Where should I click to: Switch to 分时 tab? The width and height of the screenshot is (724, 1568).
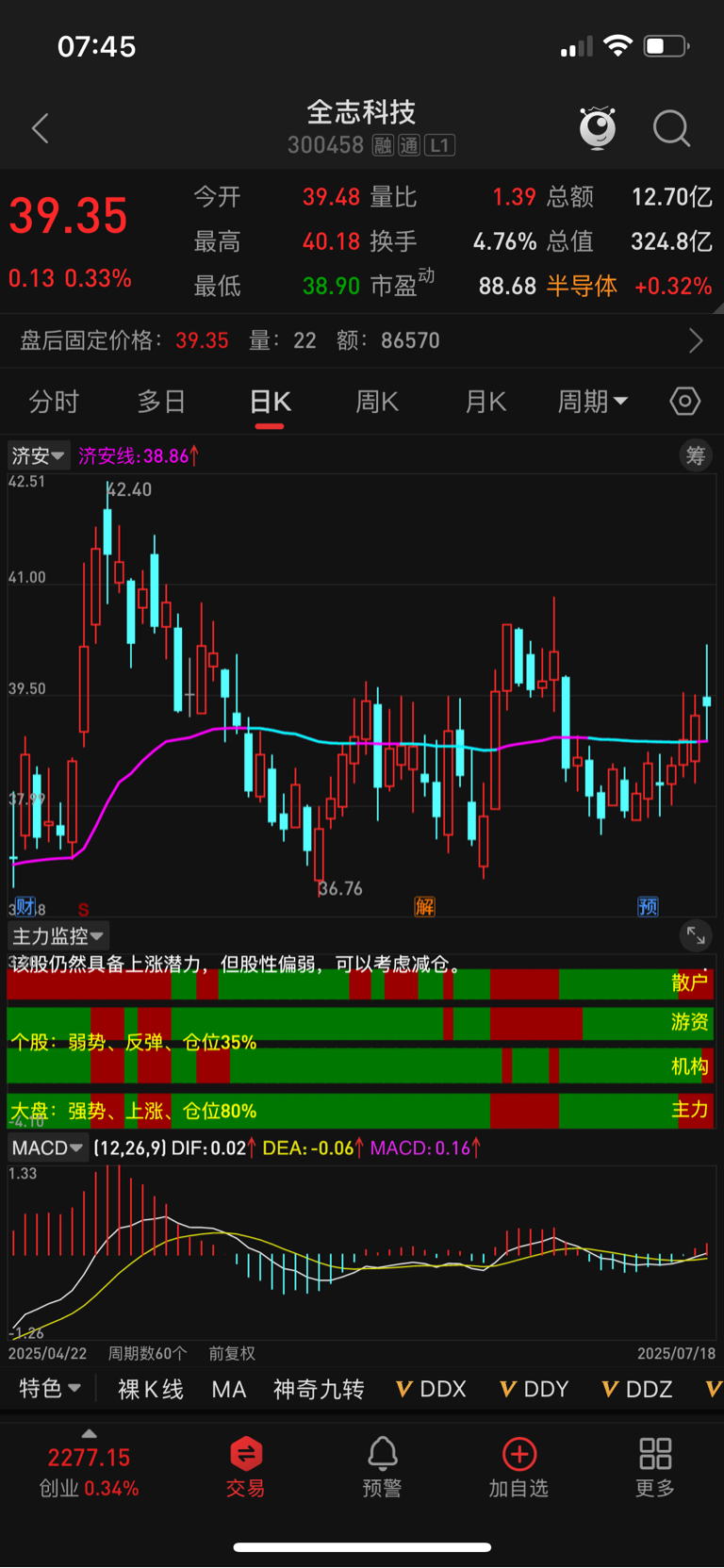pos(54,402)
